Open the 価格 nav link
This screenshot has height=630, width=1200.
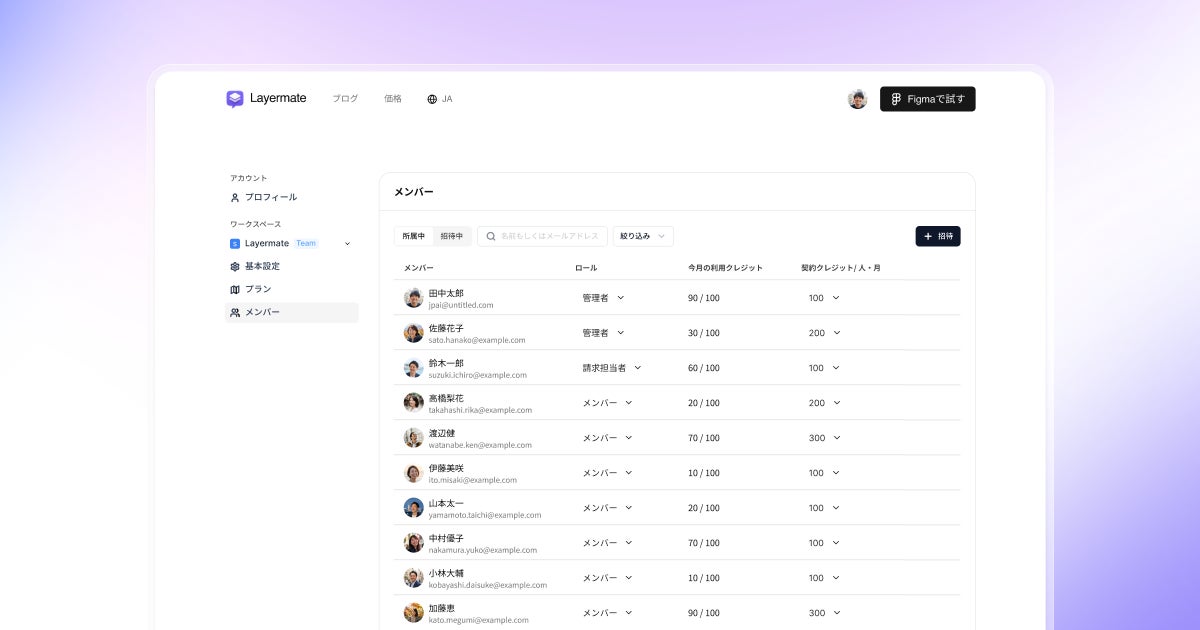(x=393, y=99)
